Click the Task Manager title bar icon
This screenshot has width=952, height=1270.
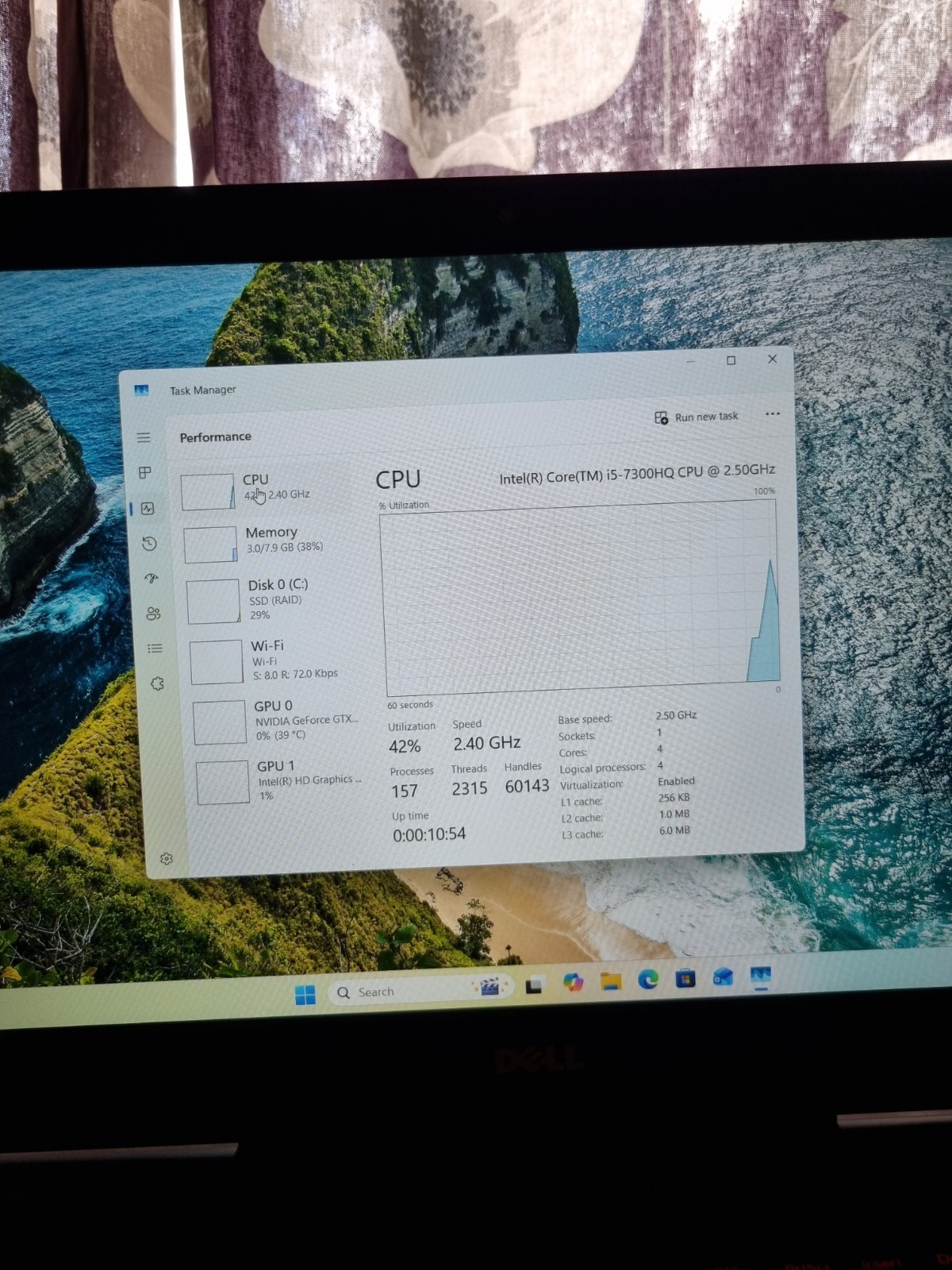(141, 390)
